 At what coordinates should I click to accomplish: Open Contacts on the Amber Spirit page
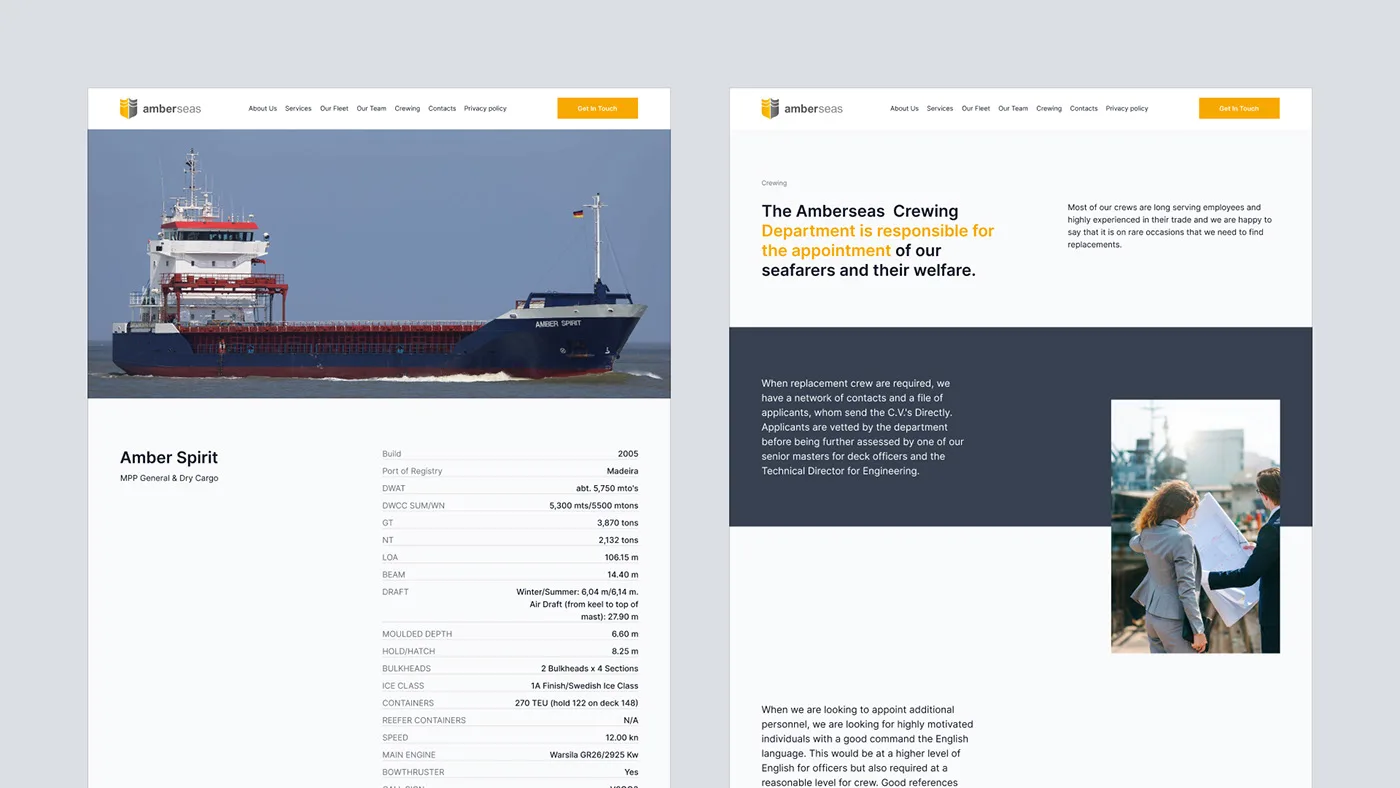pyautogui.click(x=442, y=108)
